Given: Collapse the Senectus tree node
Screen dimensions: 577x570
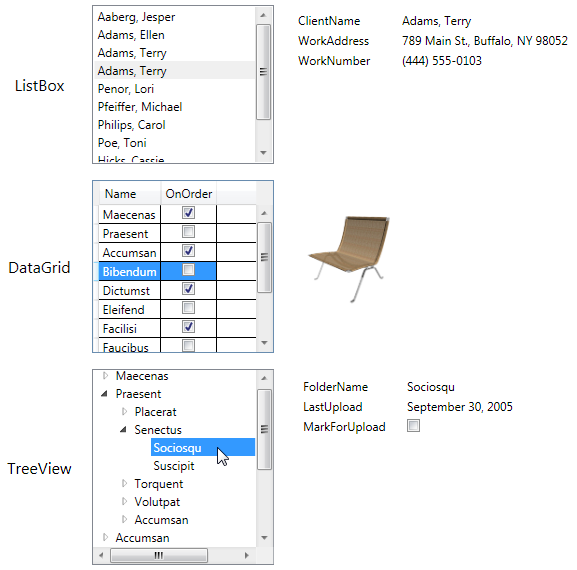Looking at the screenshot, I should click(123, 429).
